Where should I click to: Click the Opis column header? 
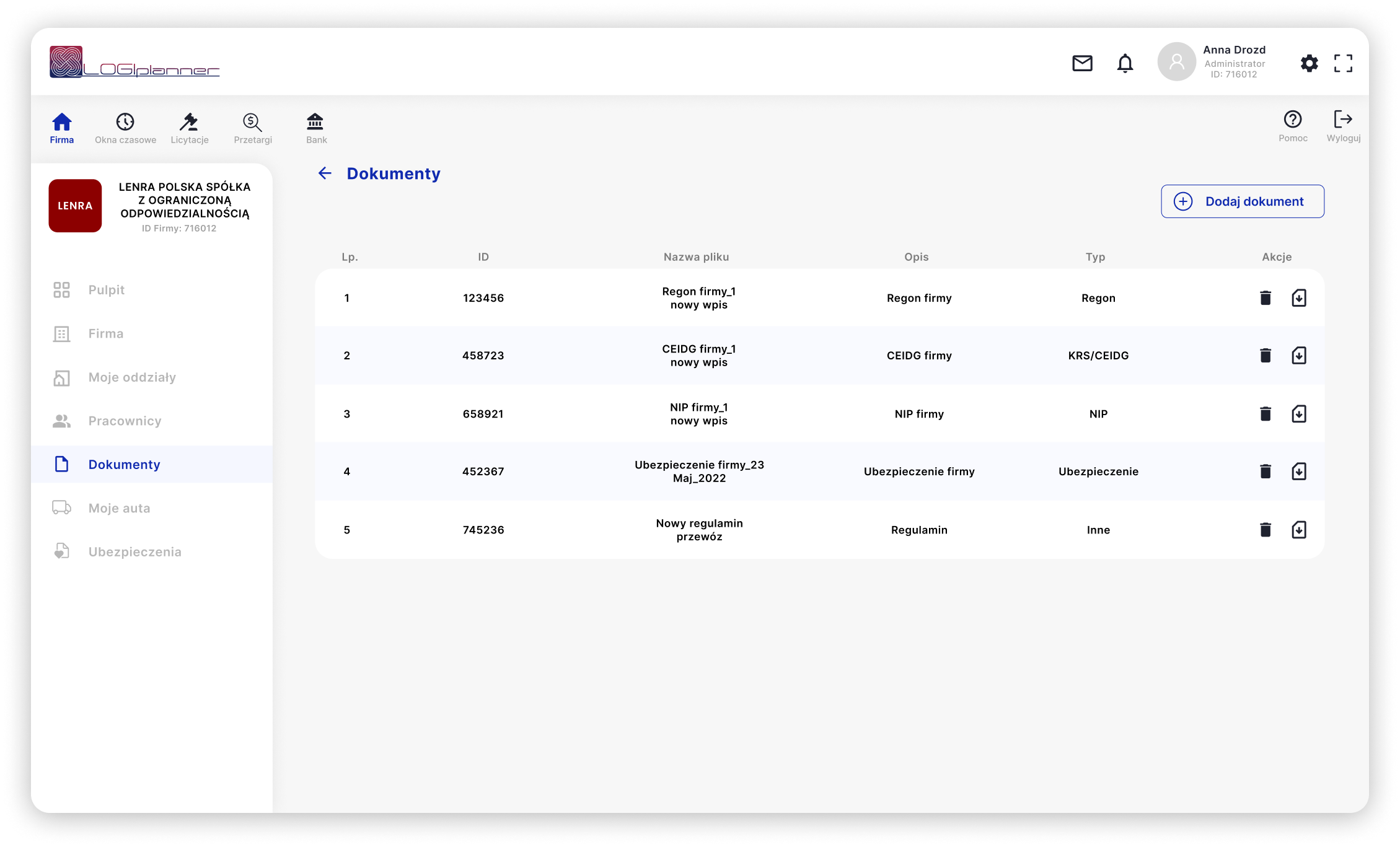[x=916, y=257]
